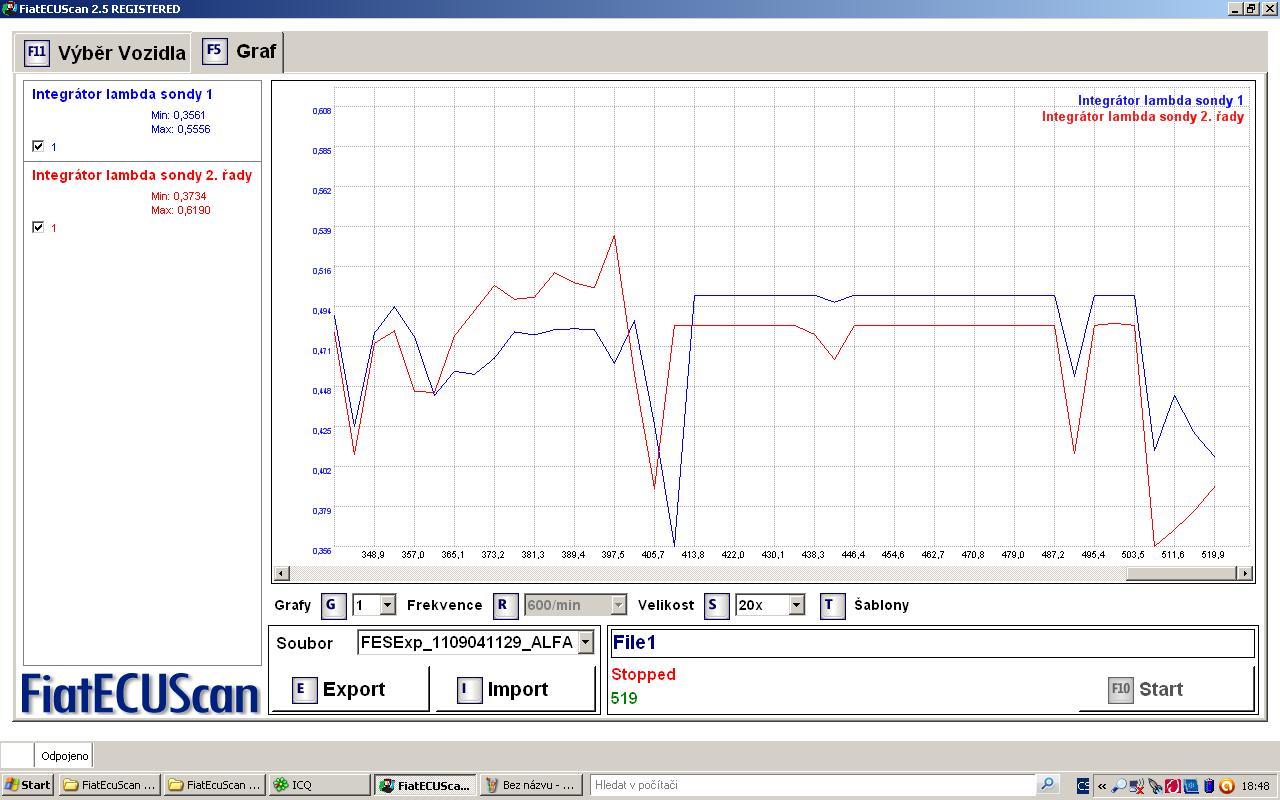Click the I icon on the Import button
This screenshot has height=800, width=1280.
469,689
